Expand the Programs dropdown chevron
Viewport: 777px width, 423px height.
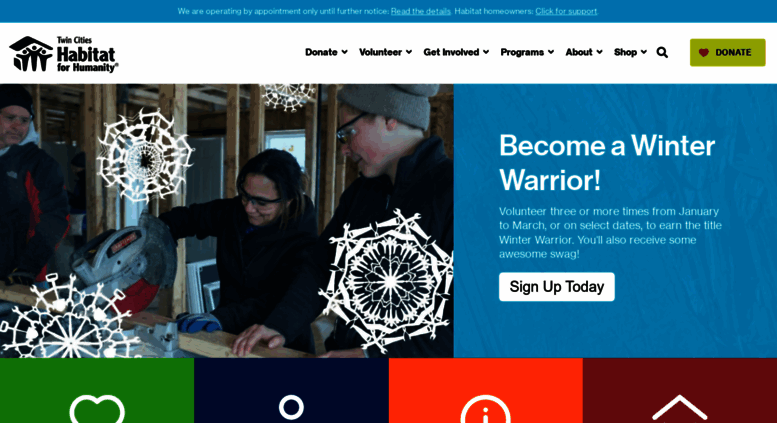click(551, 52)
